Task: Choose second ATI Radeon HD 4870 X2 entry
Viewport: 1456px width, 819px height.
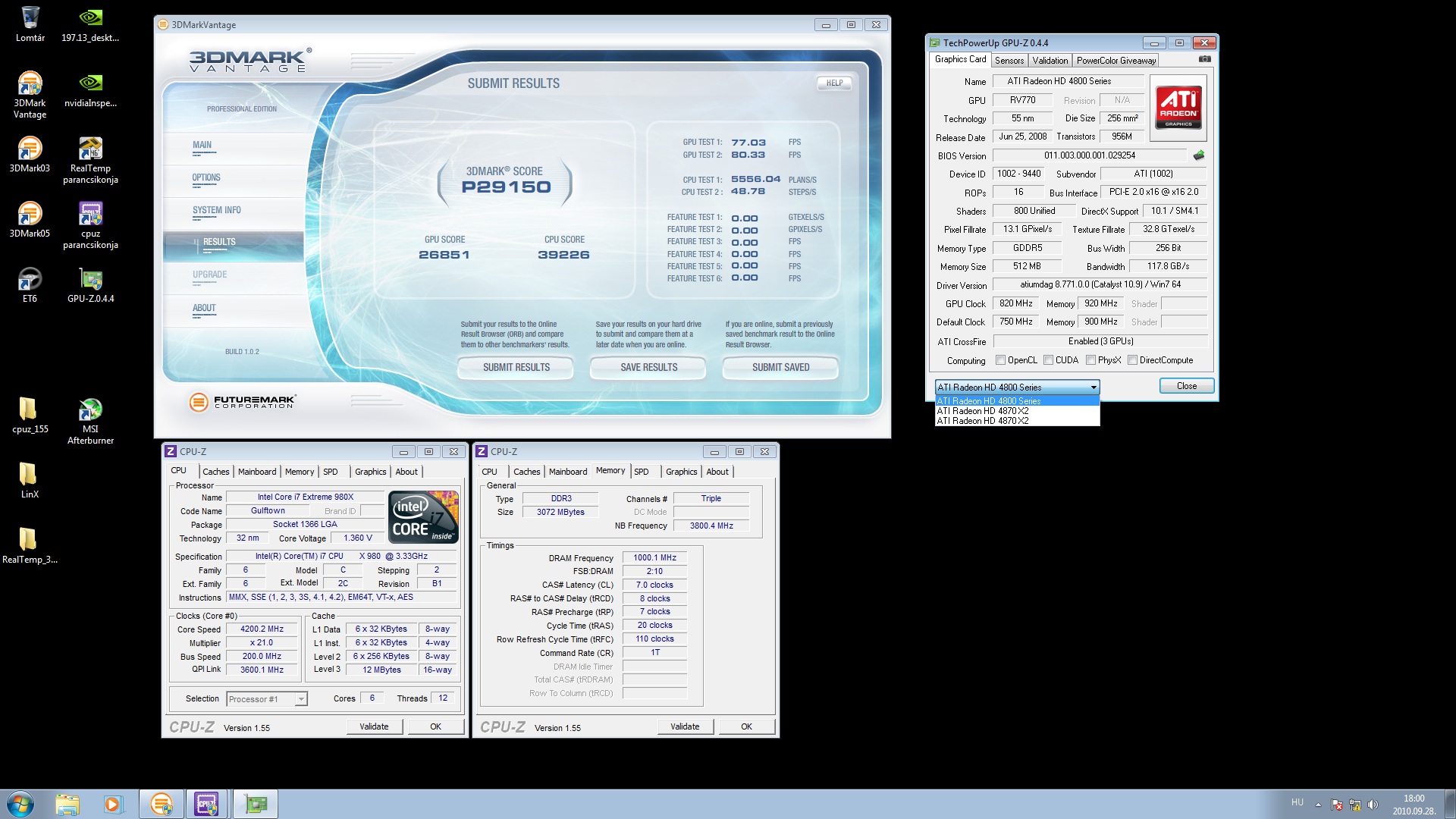Action: (983, 421)
